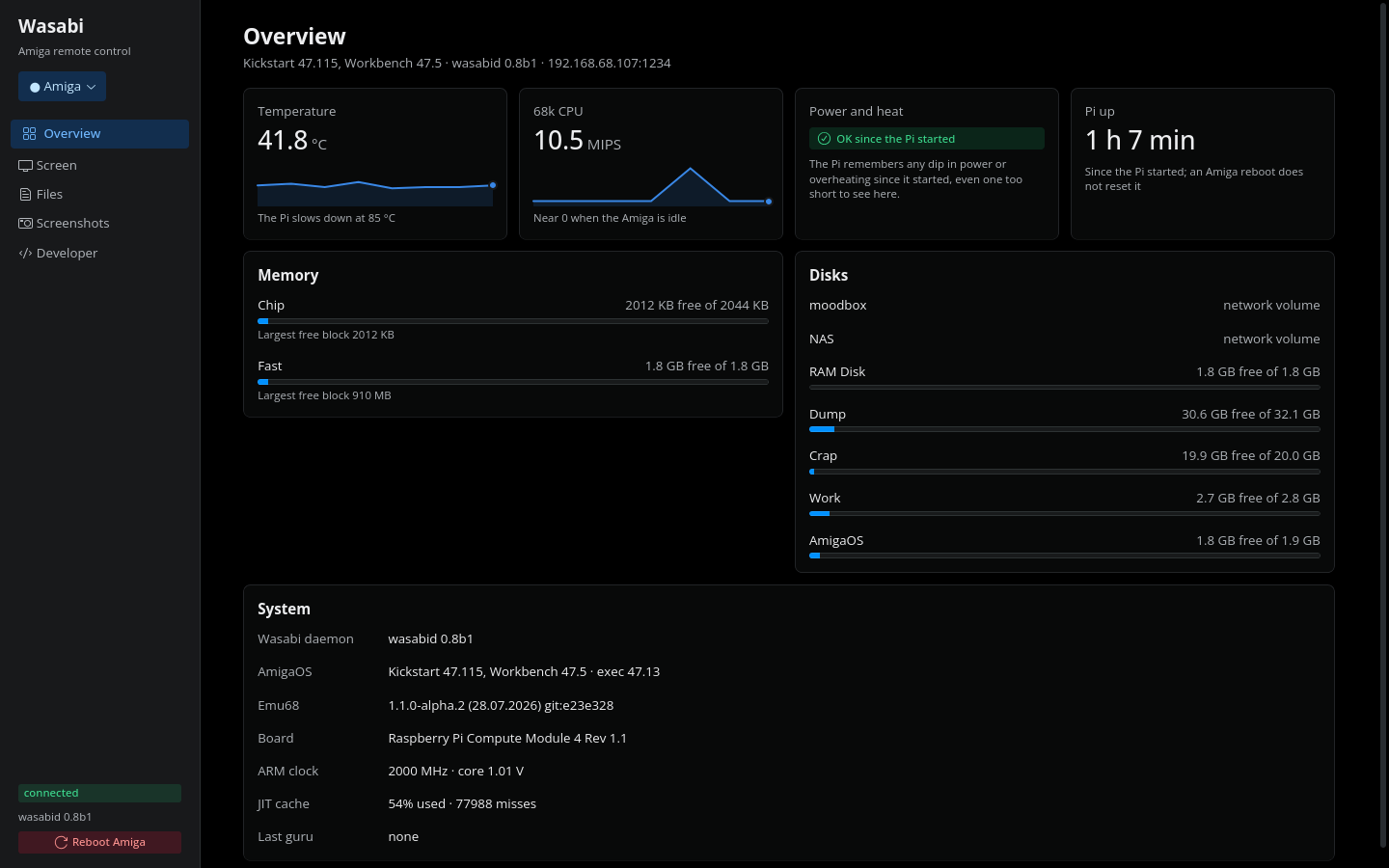
Task: Click the green check icon in OK status
Action: coord(824,139)
